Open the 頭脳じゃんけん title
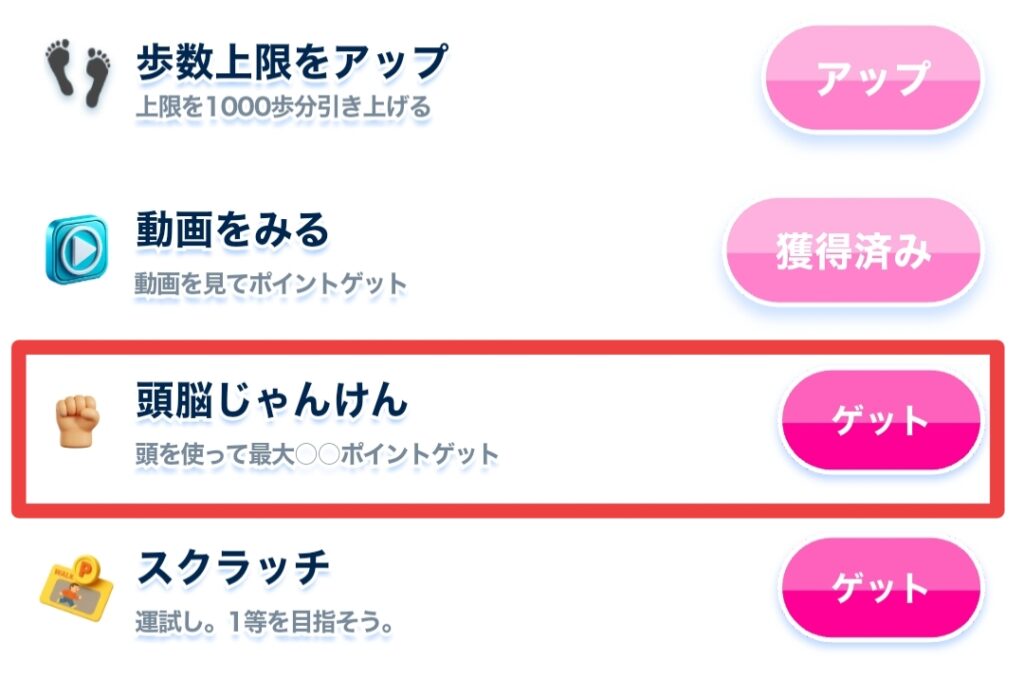 click(x=272, y=400)
